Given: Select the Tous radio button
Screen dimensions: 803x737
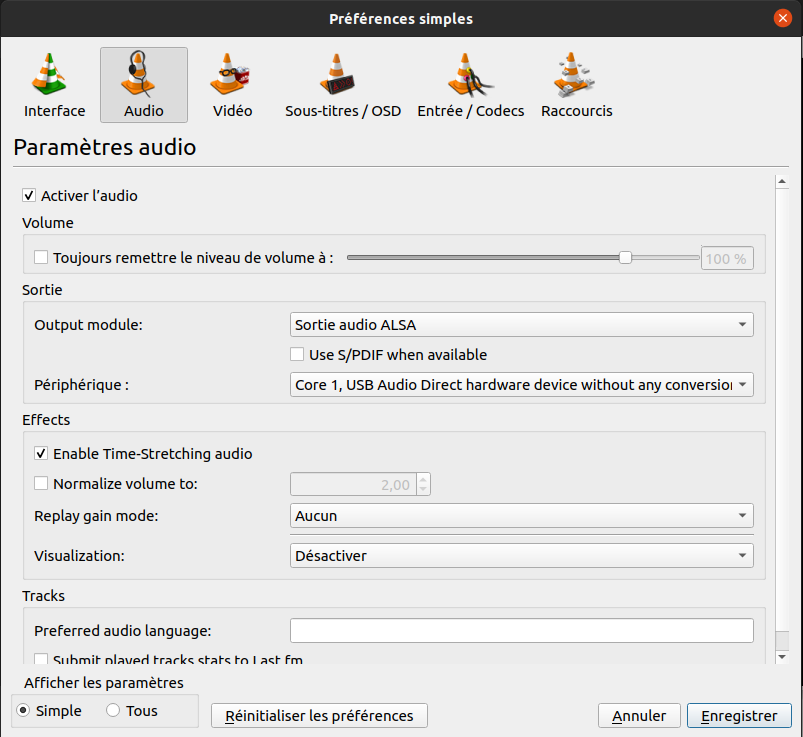Looking at the screenshot, I should (x=113, y=710).
